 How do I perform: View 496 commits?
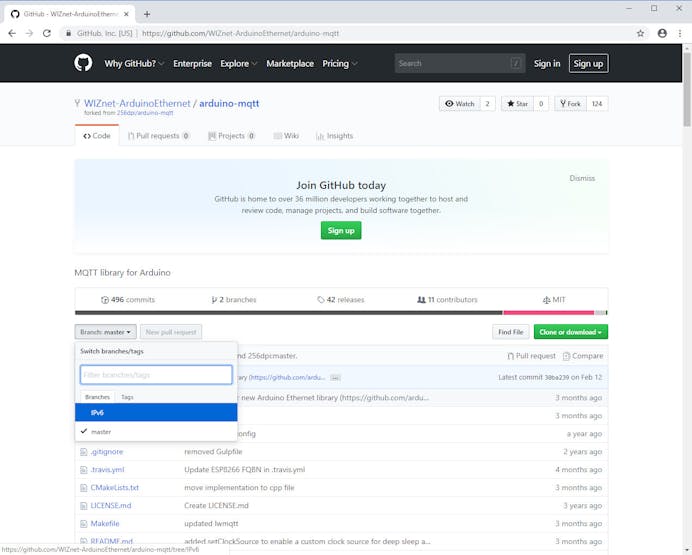point(128,300)
